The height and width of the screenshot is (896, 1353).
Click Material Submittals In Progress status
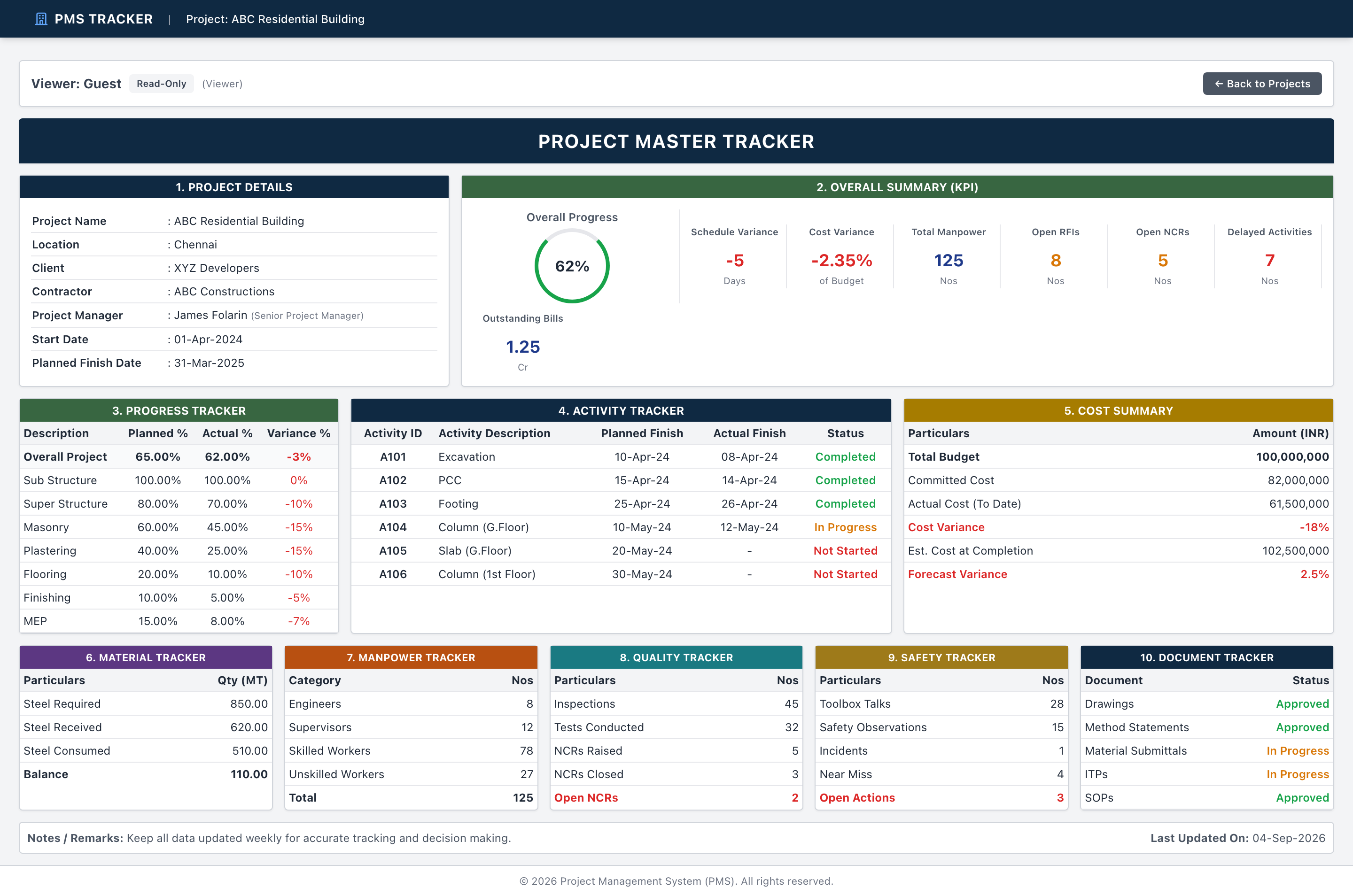[1298, 750]
